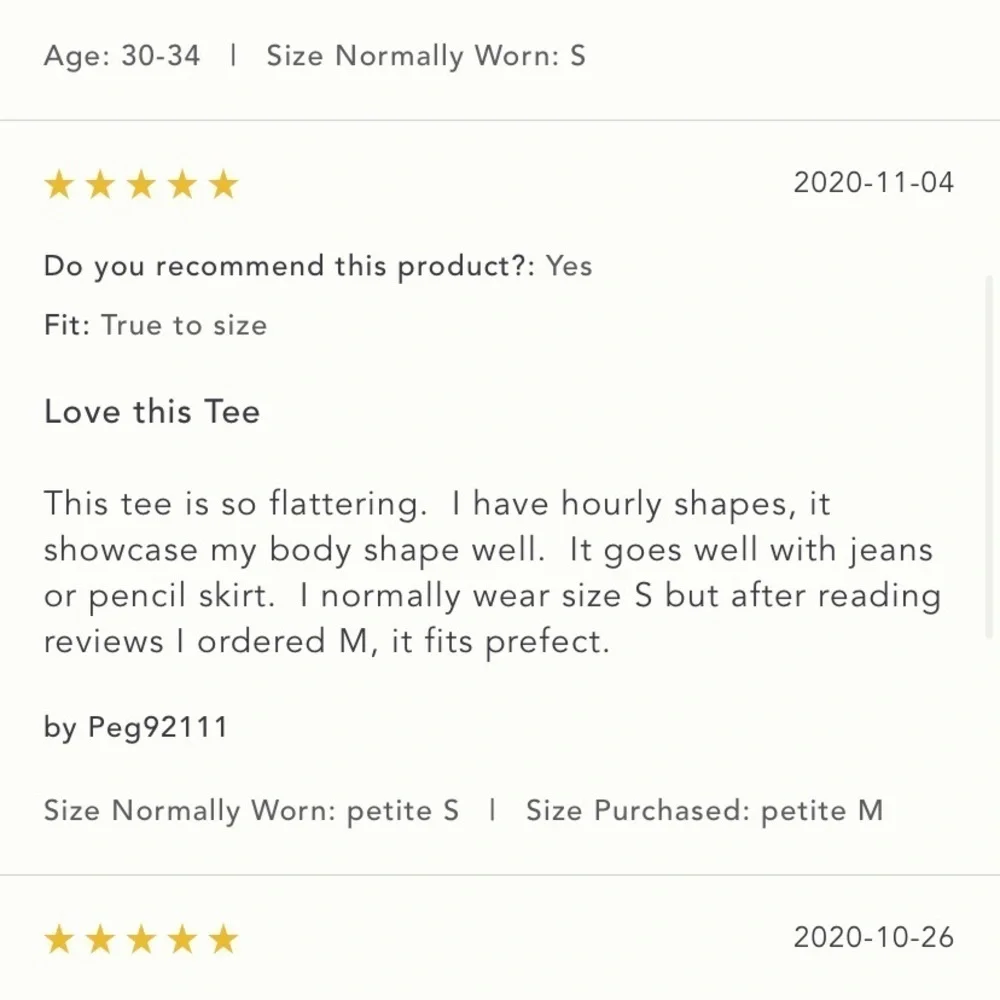The image size is (1000, 1000).
Task: Click the "Love this Tee" review title
Action: [152, 412]
